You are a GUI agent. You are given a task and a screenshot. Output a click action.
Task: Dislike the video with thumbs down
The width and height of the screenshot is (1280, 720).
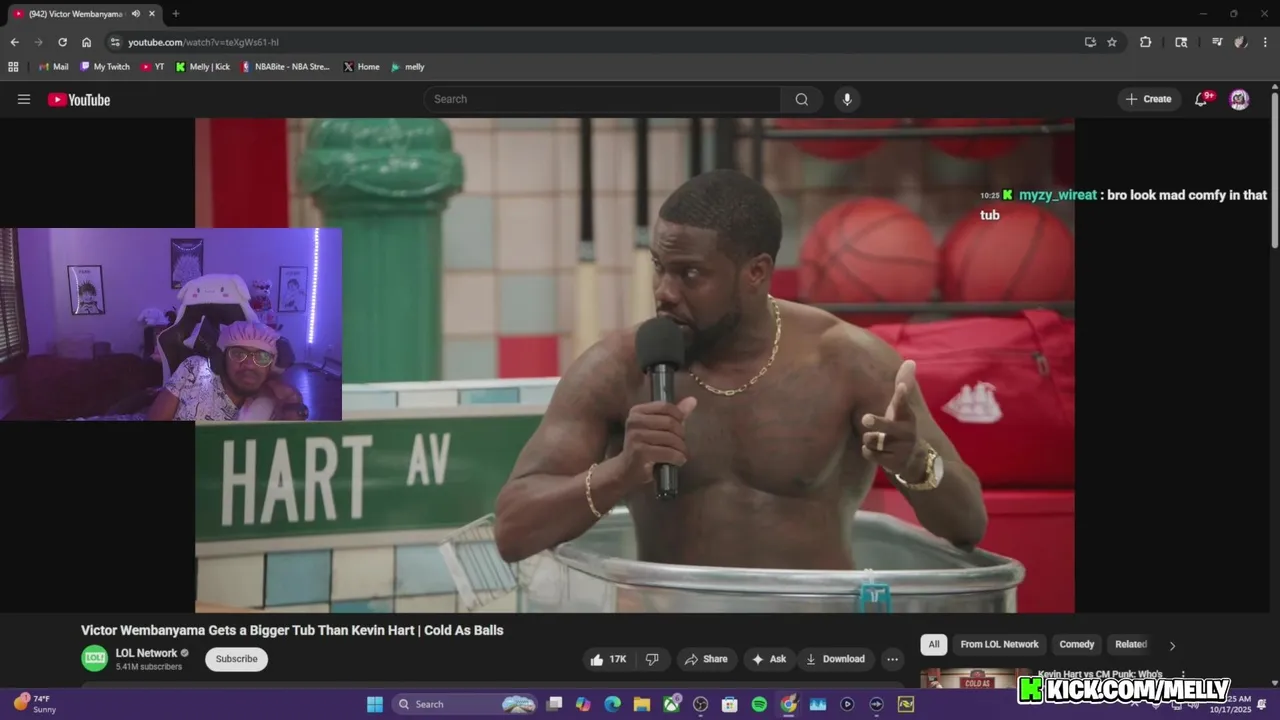[652, 659]
